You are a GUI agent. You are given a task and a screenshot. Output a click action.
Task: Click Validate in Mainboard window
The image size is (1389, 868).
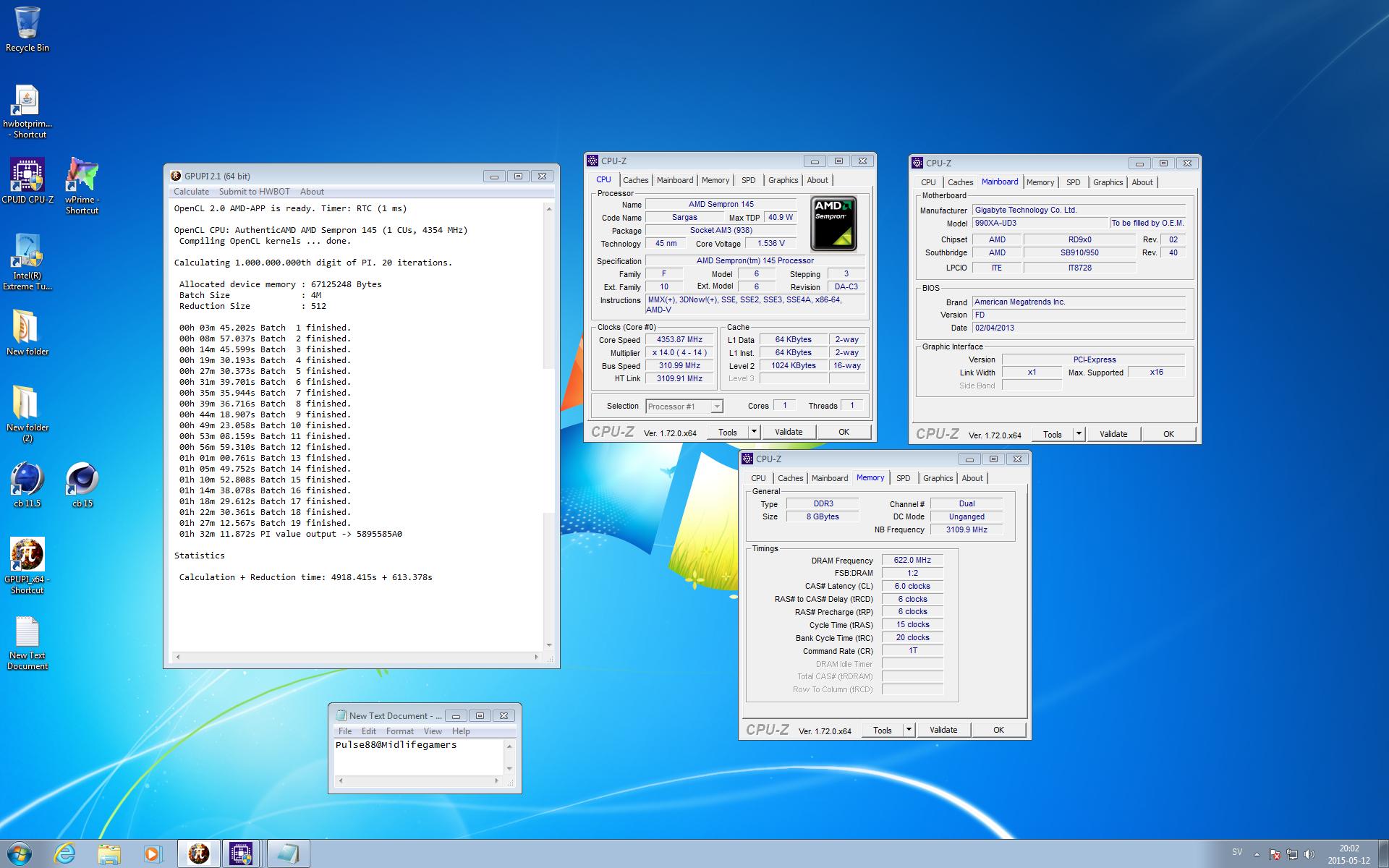pos(1113,434)
